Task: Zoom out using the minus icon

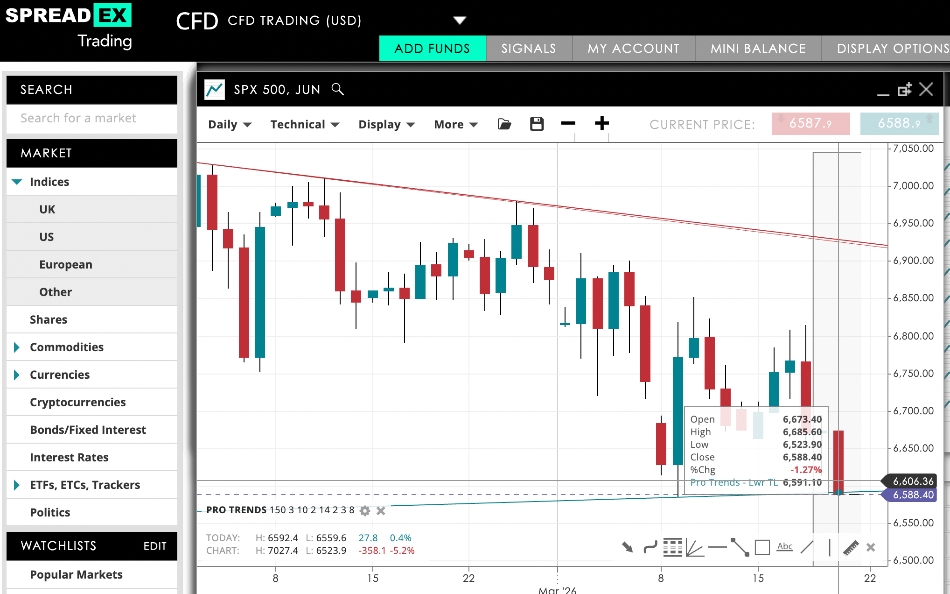Action: point(568,123)
